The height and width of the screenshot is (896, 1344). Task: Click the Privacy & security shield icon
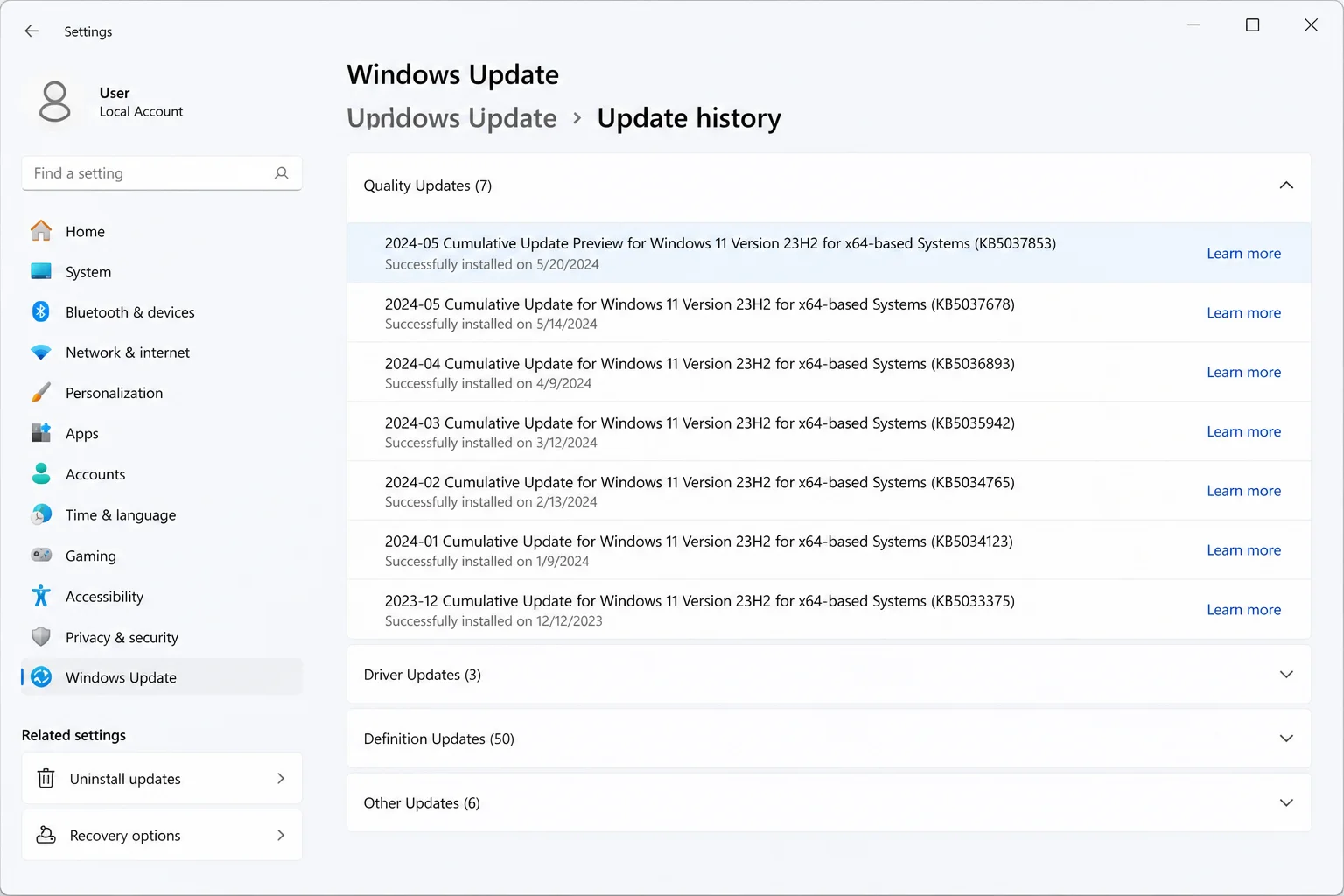[41, 637]
